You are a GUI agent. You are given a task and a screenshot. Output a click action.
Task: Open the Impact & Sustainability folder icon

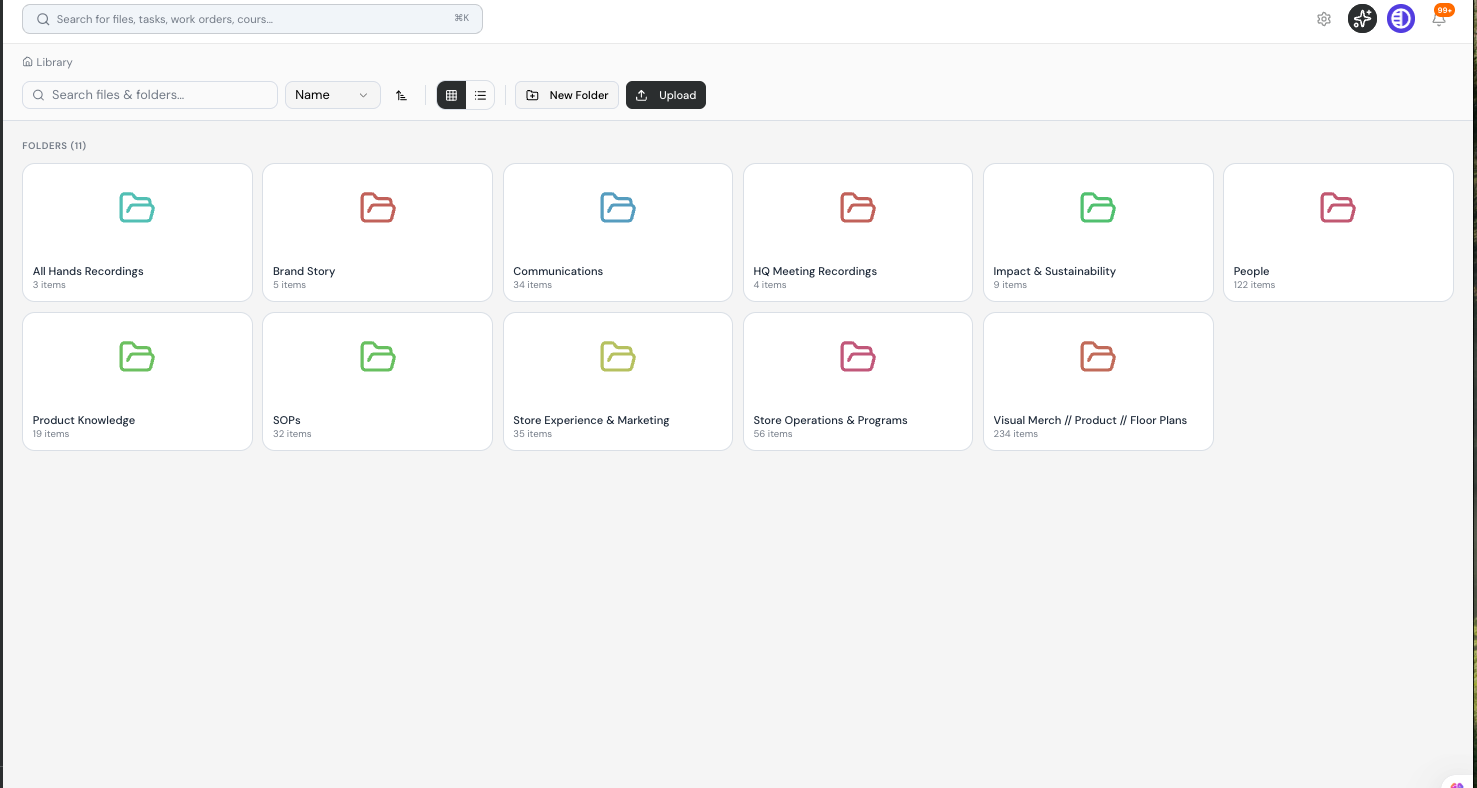pyautogui.click(x=1098, y=207)
